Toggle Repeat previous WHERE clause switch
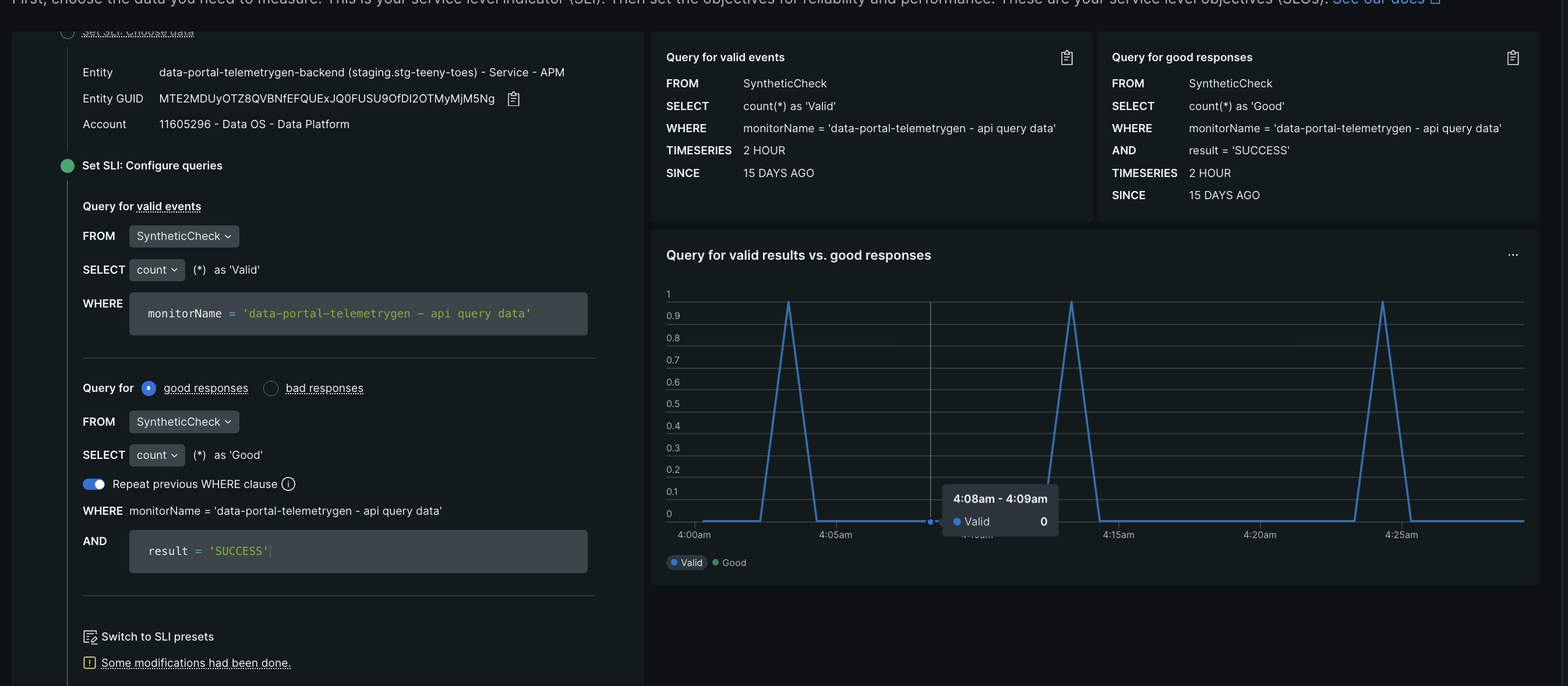 click(94, 484)
